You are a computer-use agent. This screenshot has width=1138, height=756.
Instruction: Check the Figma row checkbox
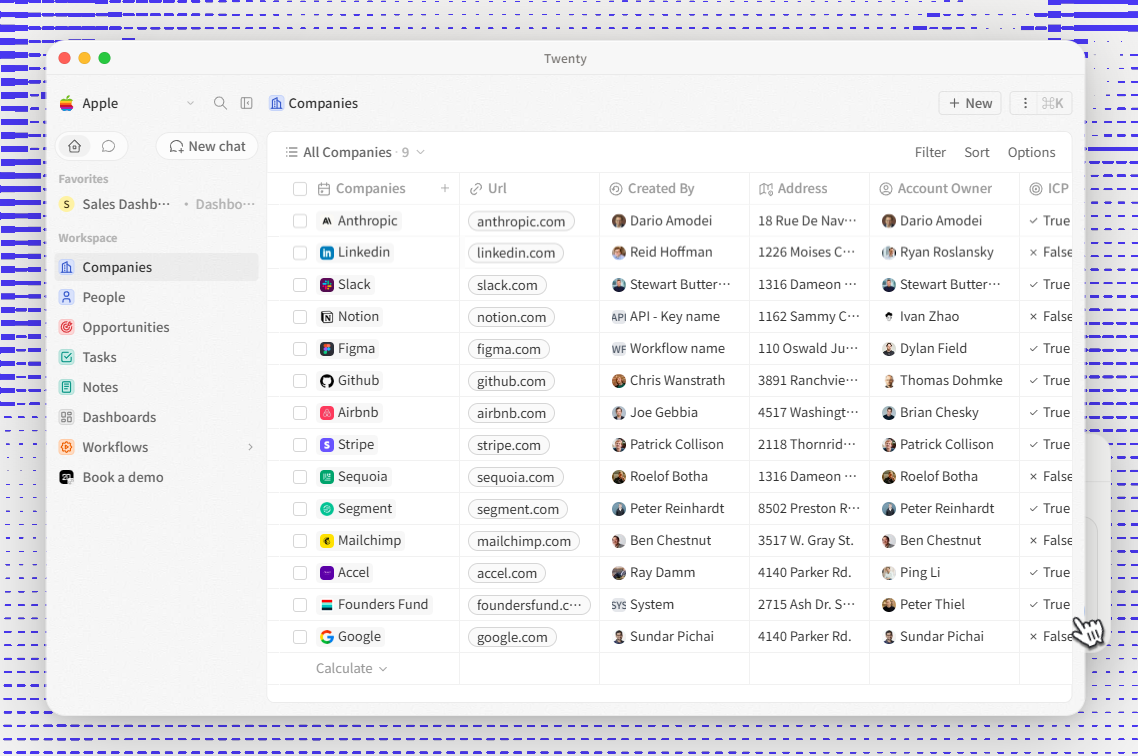[x=300, y=349]
